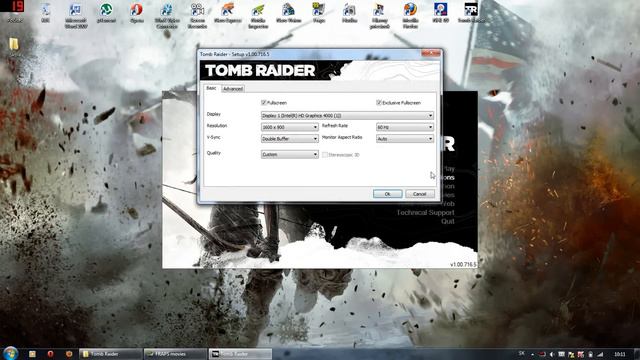Select the Screen Recorder desktop icon
640x360 pixels.
tap(197, 16)
